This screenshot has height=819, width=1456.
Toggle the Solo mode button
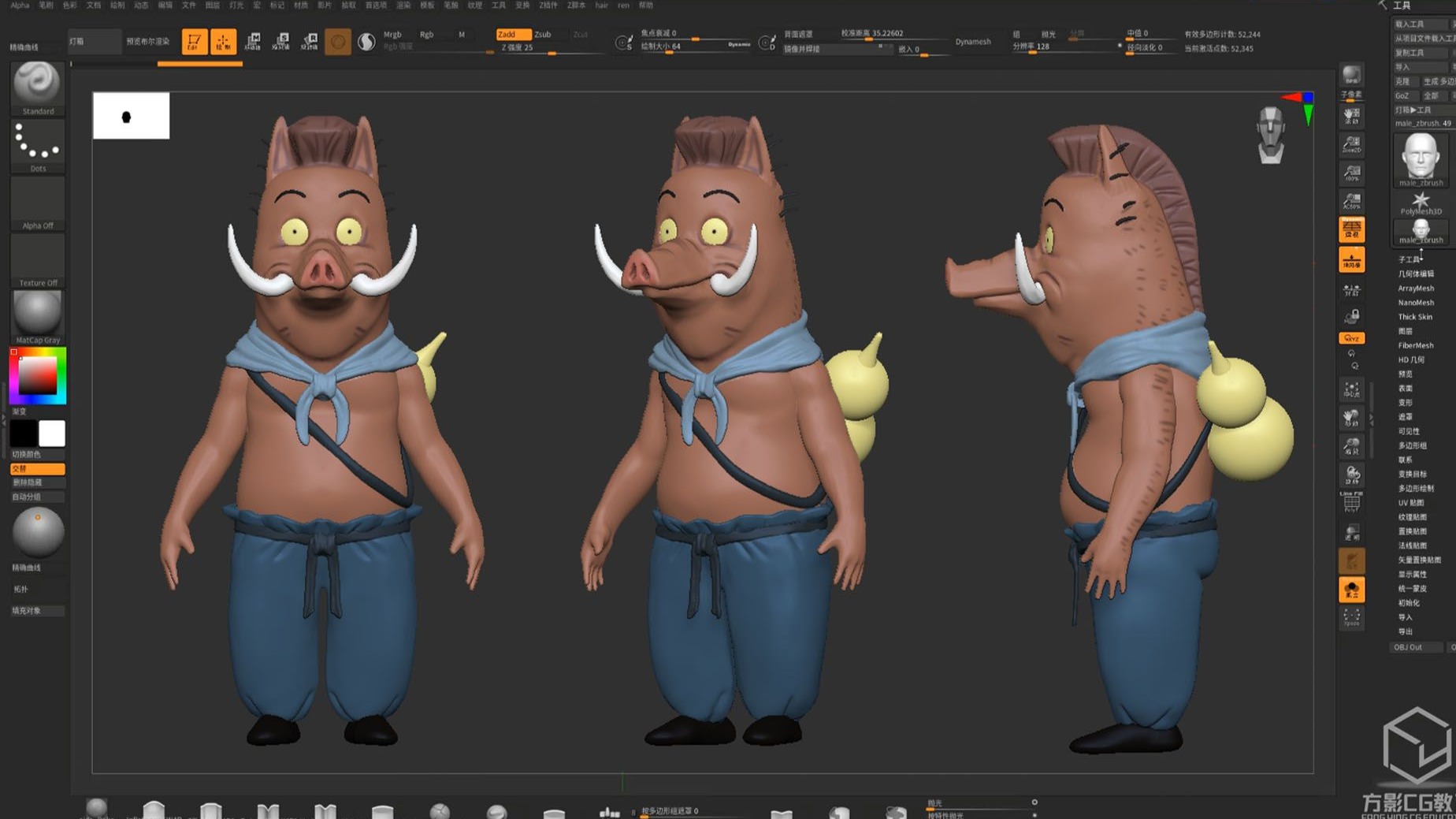(x=1351, y=590)
